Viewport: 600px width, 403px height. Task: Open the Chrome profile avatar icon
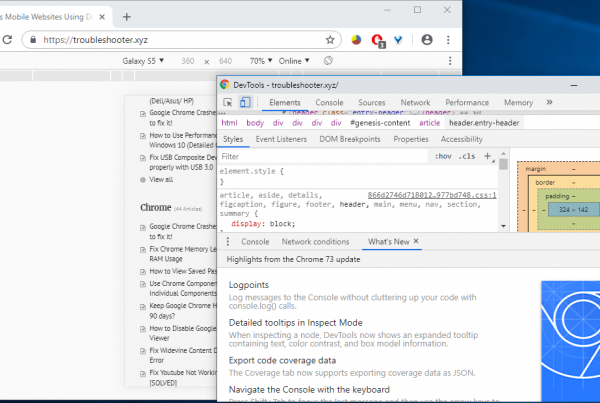click(427, 40)
